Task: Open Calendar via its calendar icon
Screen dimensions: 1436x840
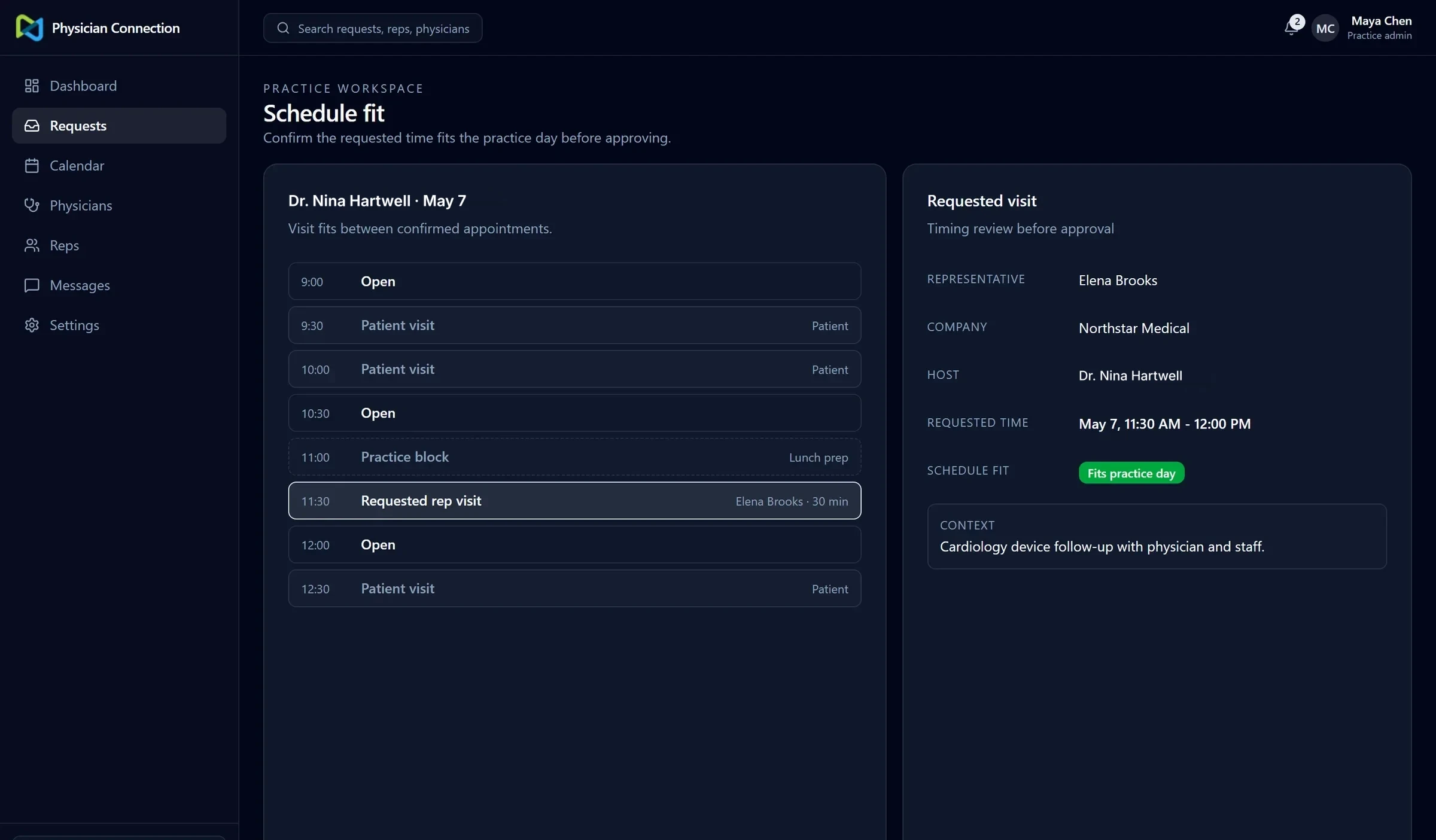Action: pyautogui.click(x=32, y=166)
